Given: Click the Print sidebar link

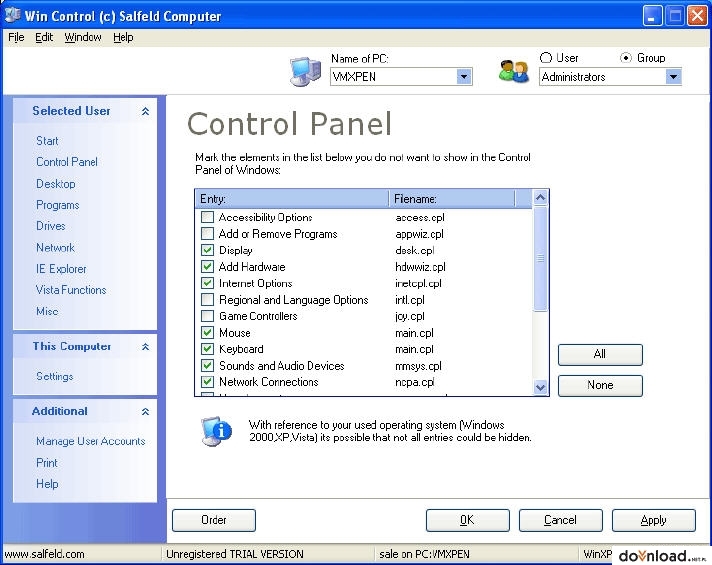Looking at the screenshot, I should pos(47,463).
